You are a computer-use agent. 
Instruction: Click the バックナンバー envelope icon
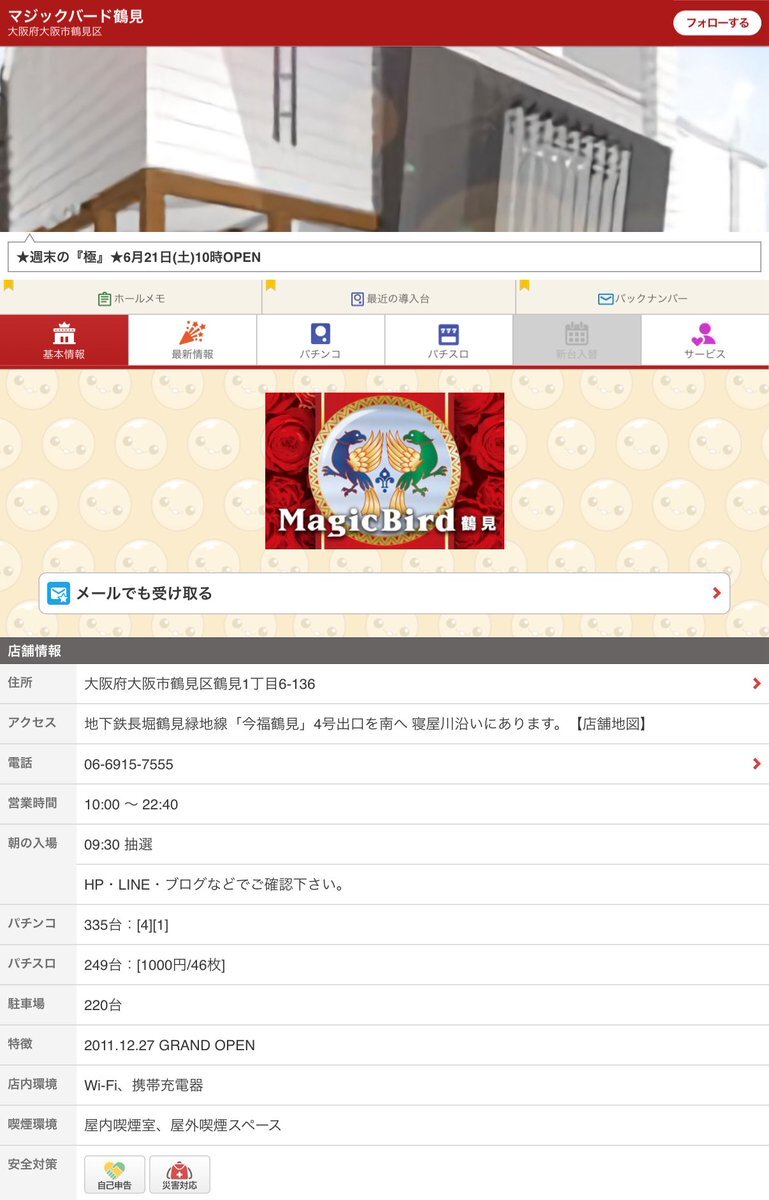605,299
